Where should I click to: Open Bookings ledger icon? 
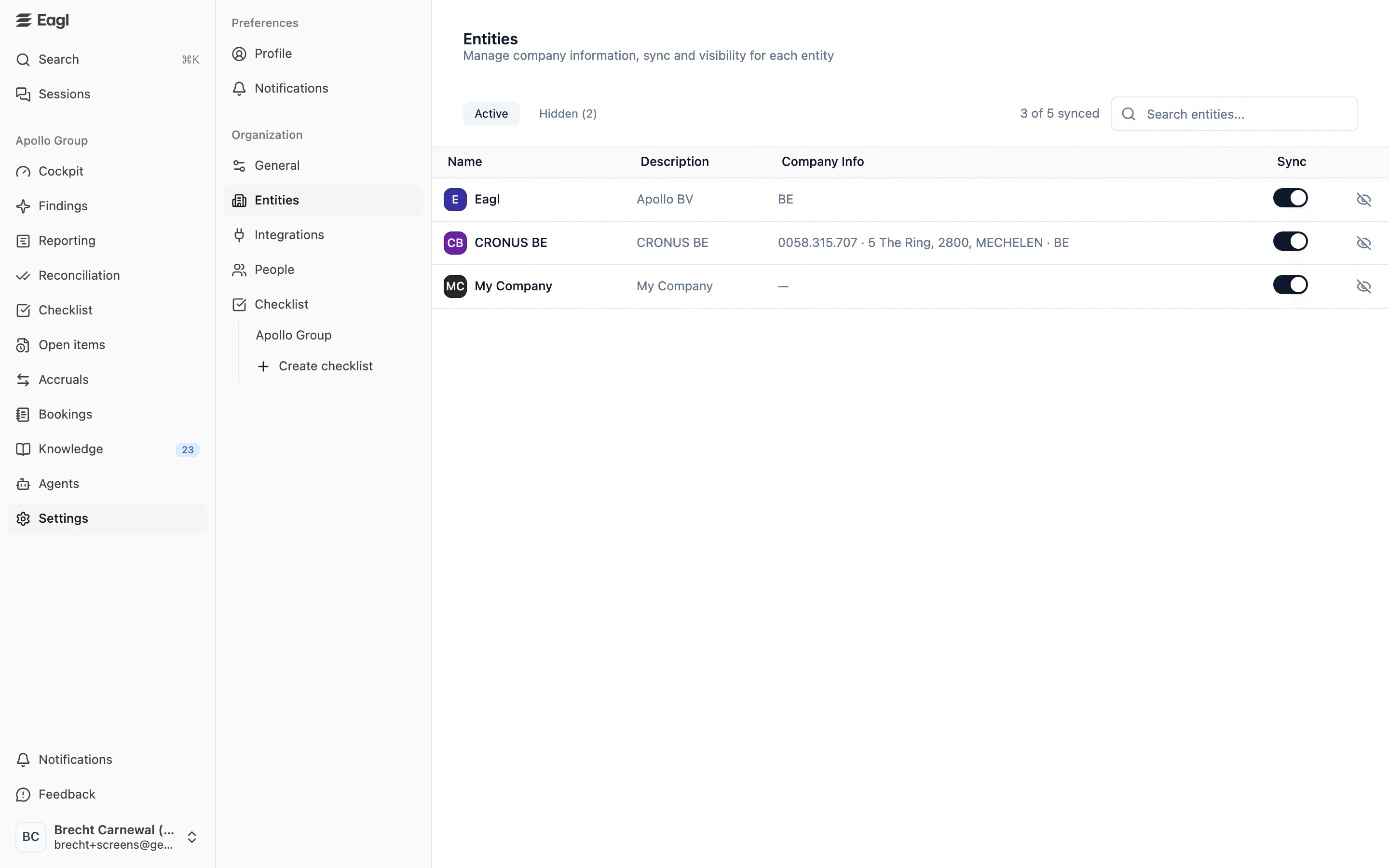[x=23, y=415]
